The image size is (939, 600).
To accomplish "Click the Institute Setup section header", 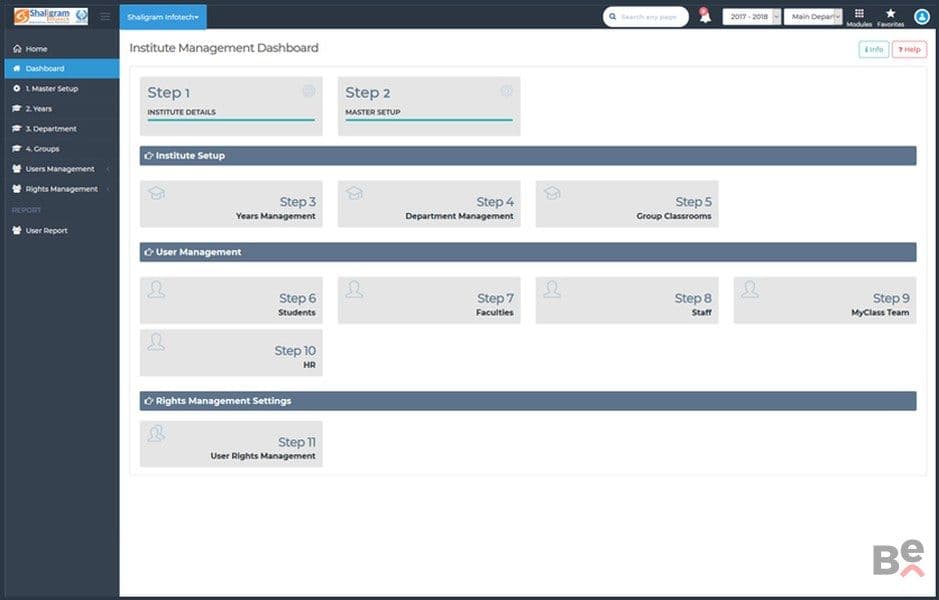I will (528, 156).
